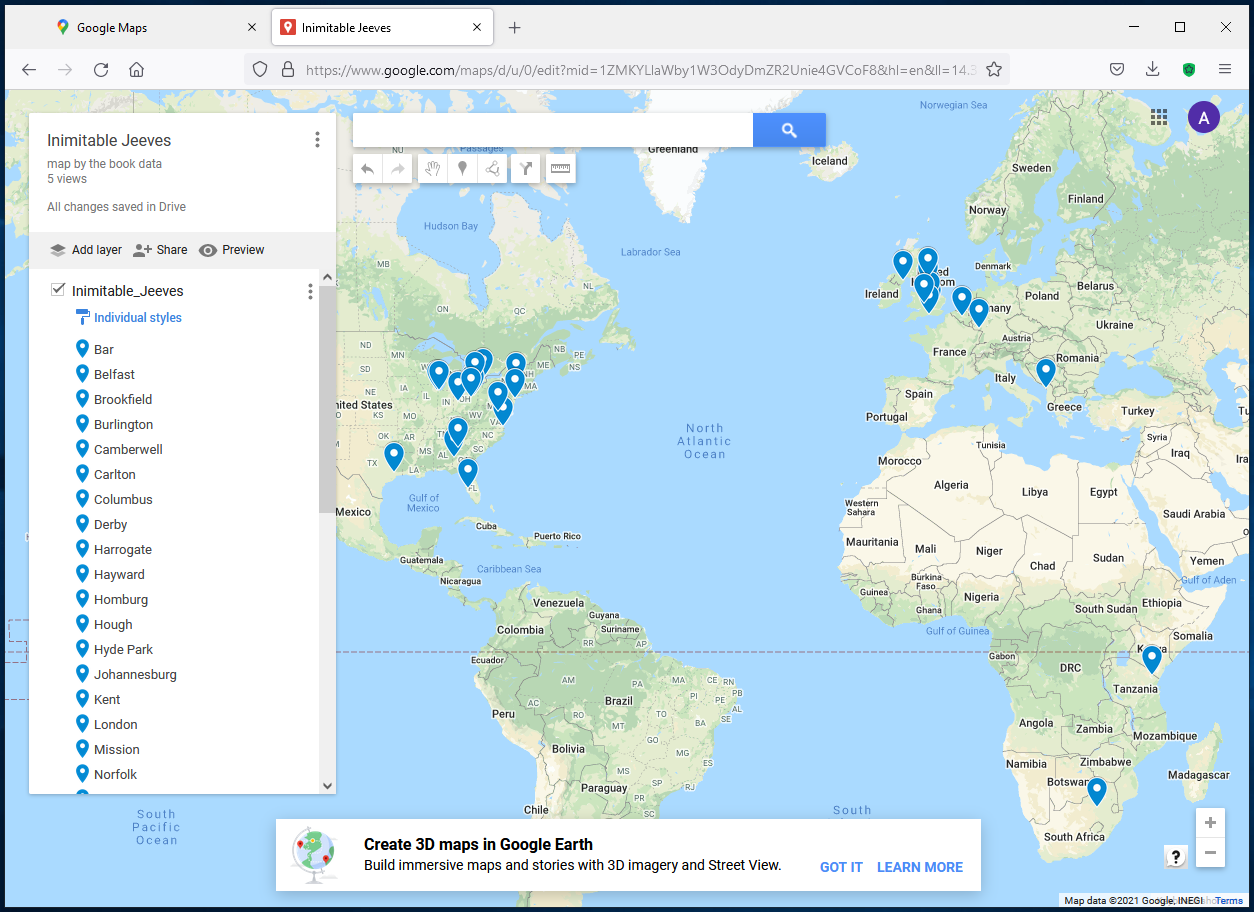Zoom in the map with plus button
This screenshot has width=1254, height=912.
tap(1210, 823)
